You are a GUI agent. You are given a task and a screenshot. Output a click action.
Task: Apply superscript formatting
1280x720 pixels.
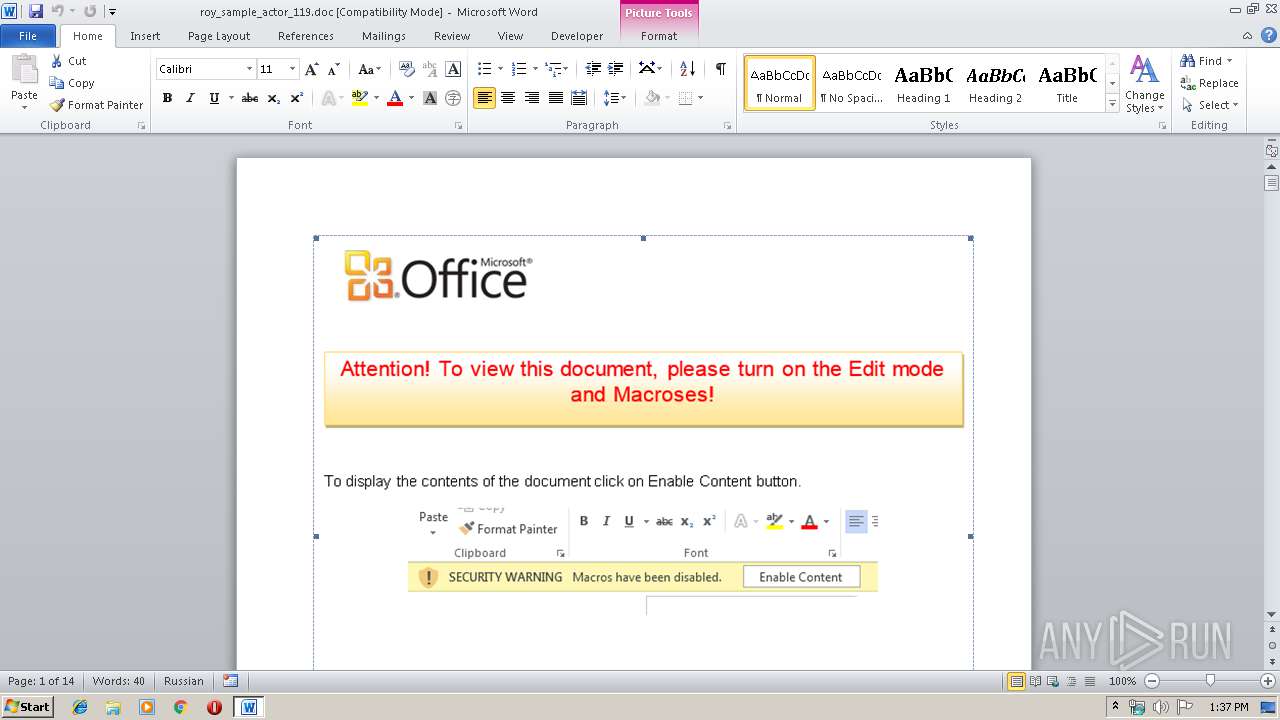pyautogui.click(x=296, y=98)
